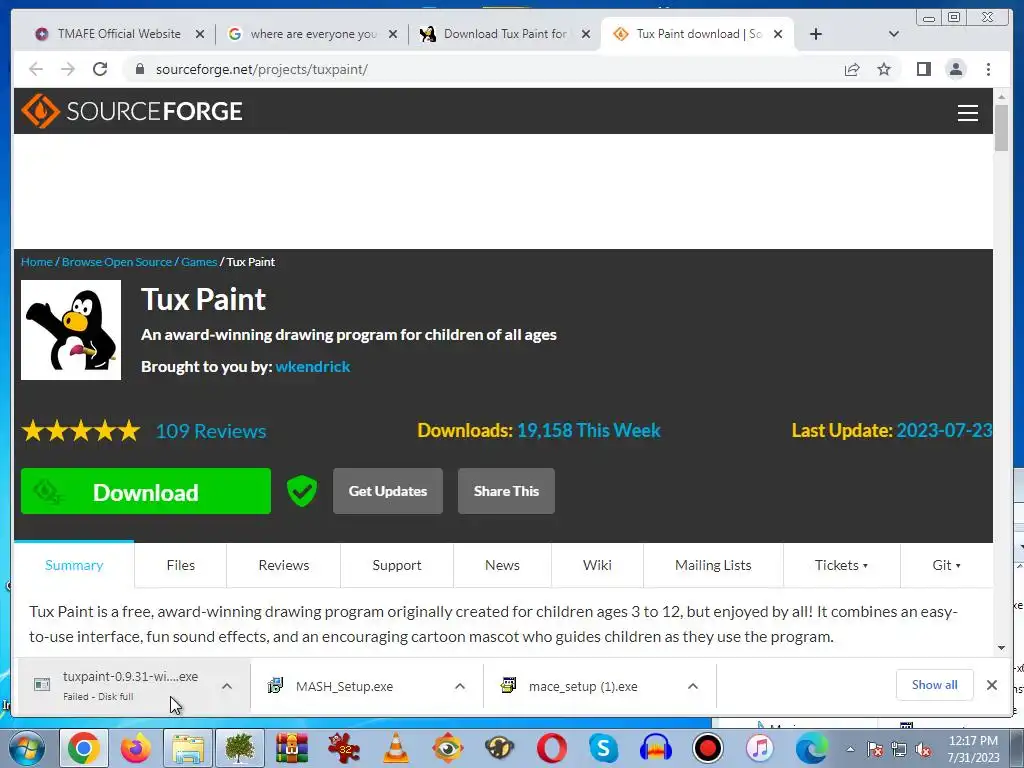Viewport: 1024px width, 768px height.
Task: Launch Firefox from the taskbar
Action: coord(135,748)
